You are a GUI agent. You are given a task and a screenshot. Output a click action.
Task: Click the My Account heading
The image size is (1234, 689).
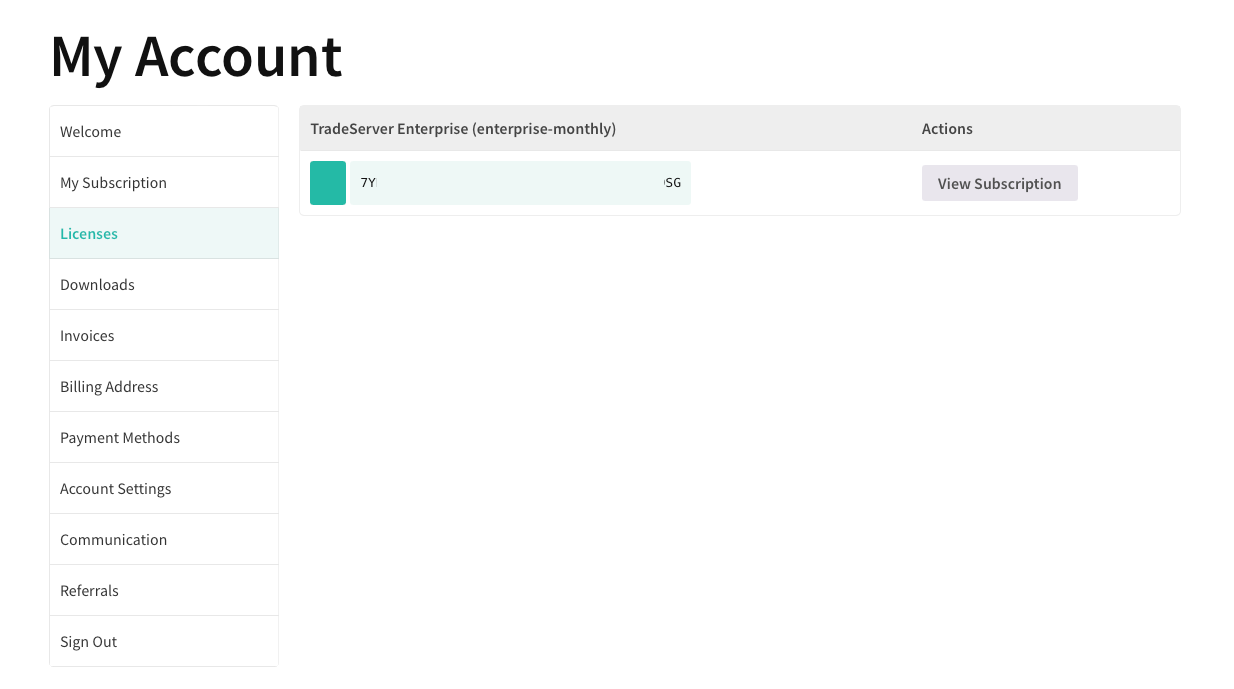(196, 58)
